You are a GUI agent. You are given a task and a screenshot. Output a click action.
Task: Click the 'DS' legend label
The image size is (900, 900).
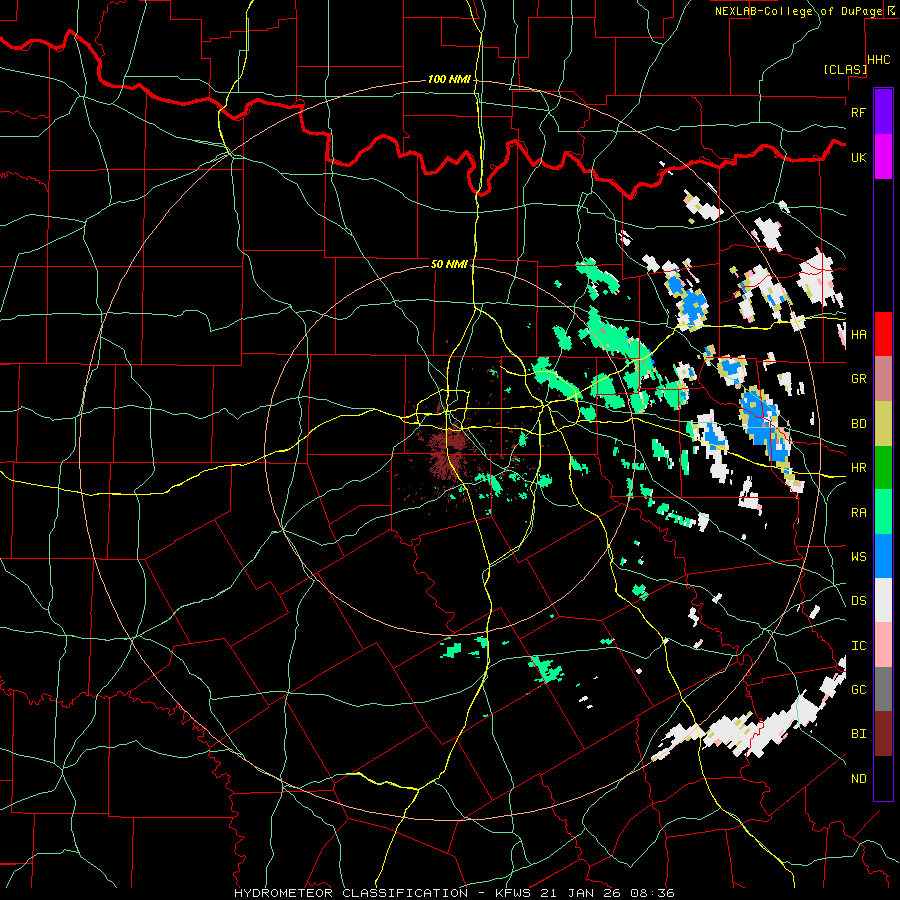[x=858, y=601]
